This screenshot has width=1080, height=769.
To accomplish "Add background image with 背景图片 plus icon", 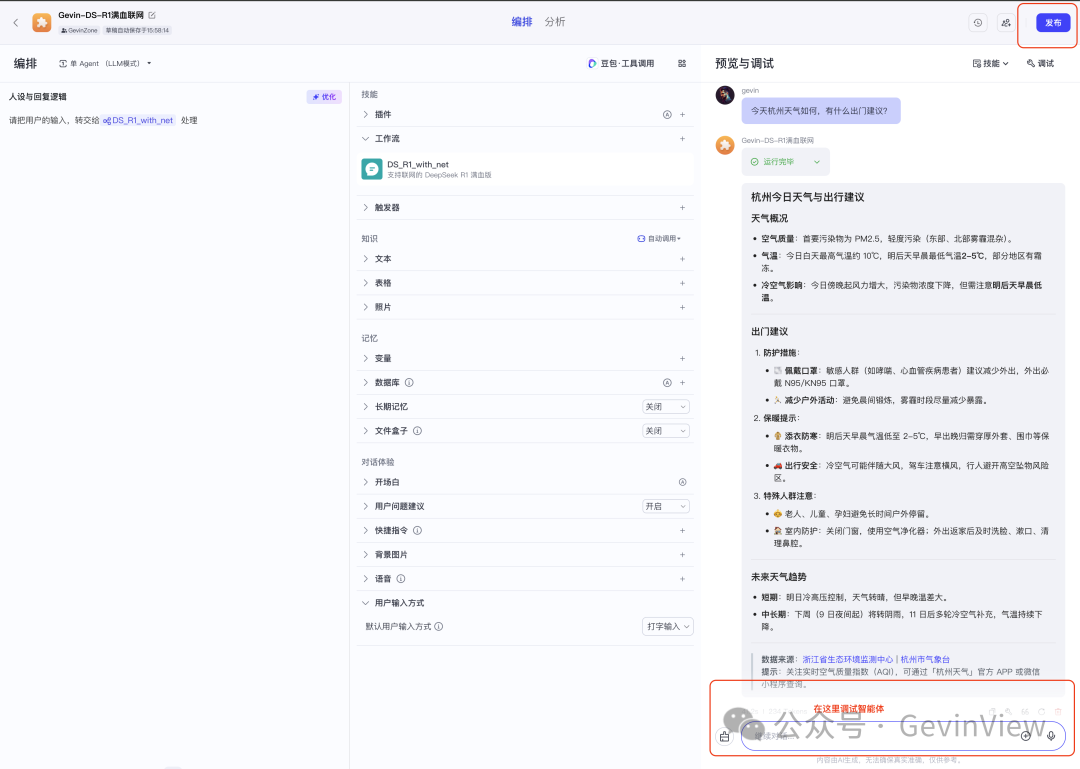I will (x=683, y=555).
